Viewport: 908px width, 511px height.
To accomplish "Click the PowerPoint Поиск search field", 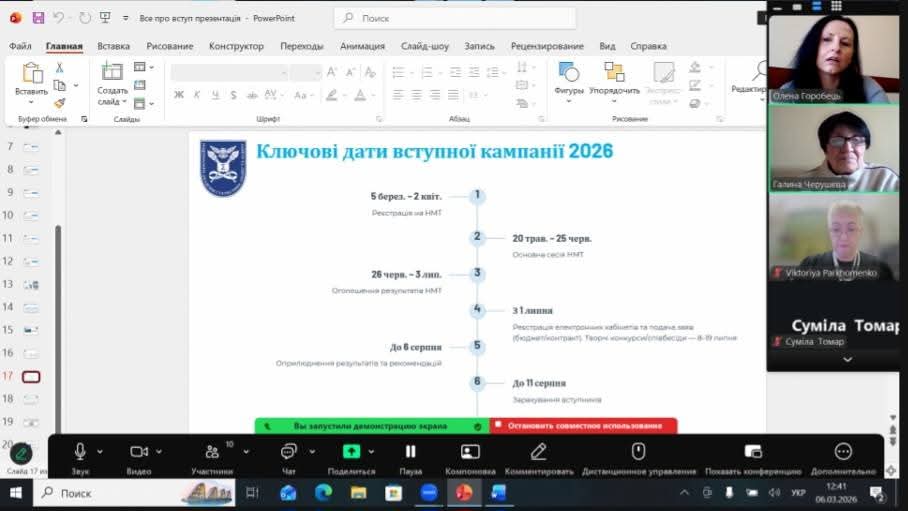I will pos(455,18).
